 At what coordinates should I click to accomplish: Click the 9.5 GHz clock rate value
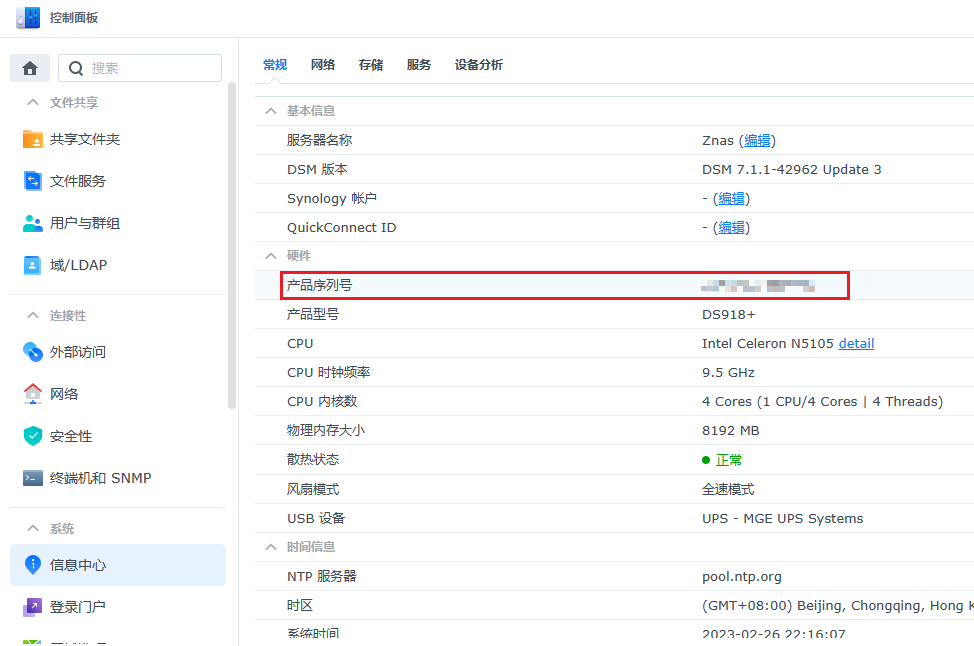(728, 373)
